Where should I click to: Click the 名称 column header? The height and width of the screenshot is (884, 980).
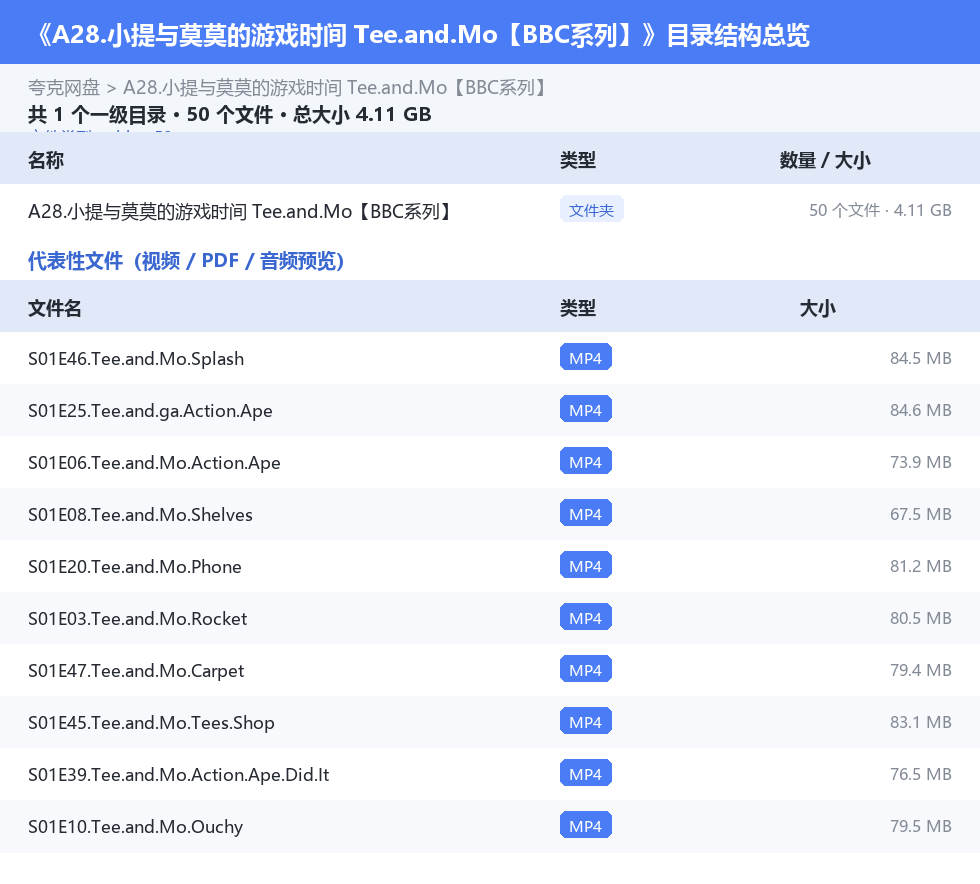[x=46, y=160]
